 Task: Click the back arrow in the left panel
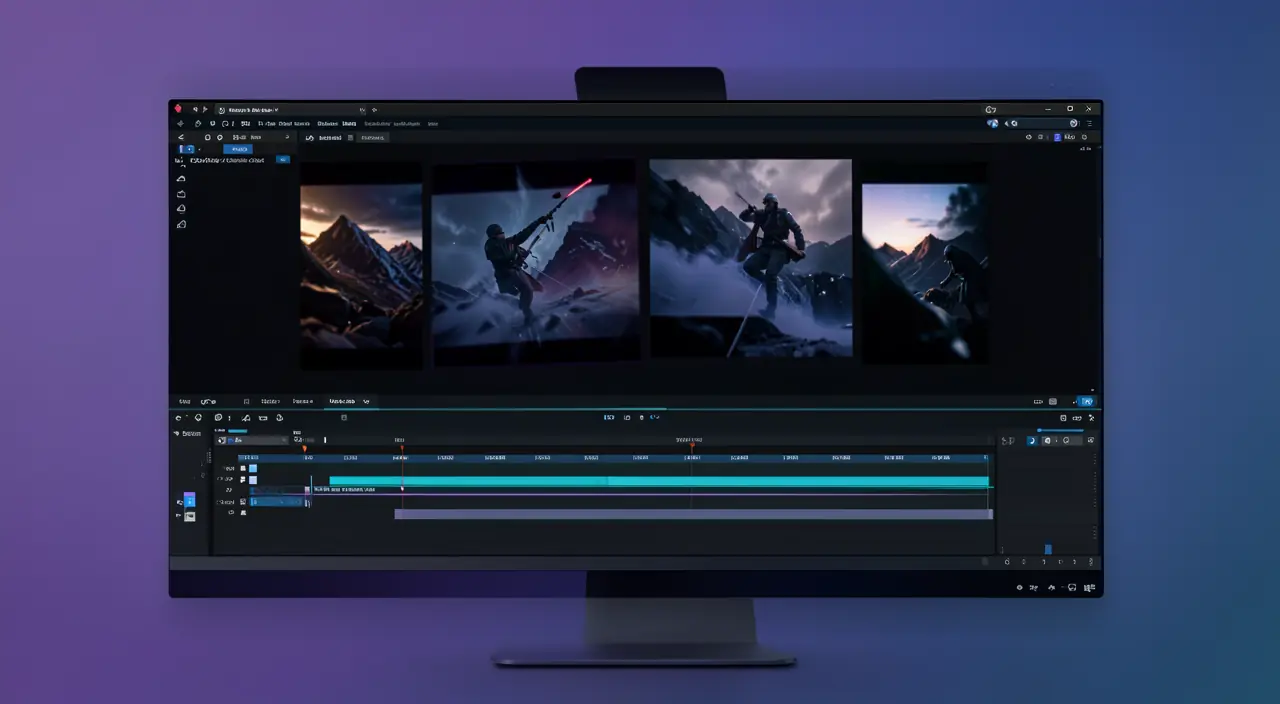pos(181,137)
